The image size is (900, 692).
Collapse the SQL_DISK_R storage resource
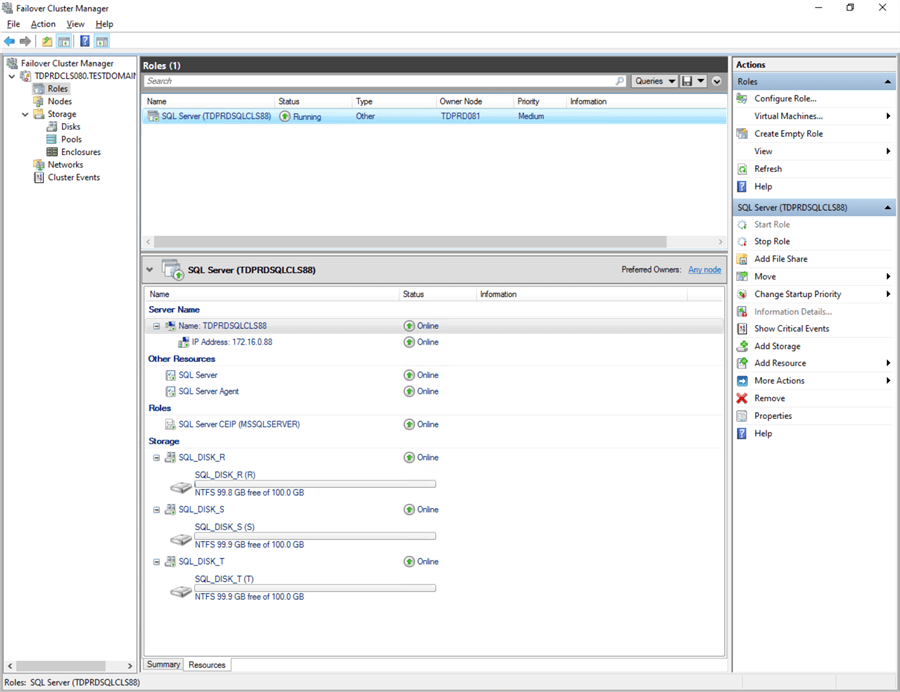click(x=157, y=457)
